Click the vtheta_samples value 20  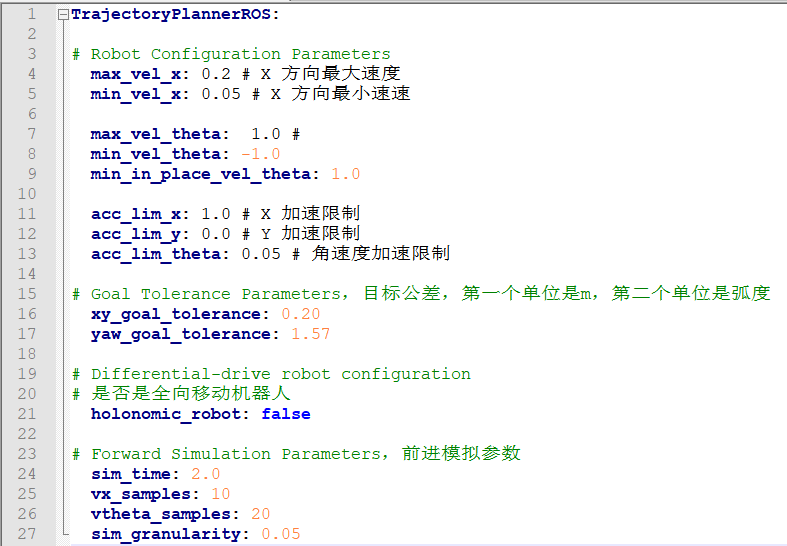point(260,514)
